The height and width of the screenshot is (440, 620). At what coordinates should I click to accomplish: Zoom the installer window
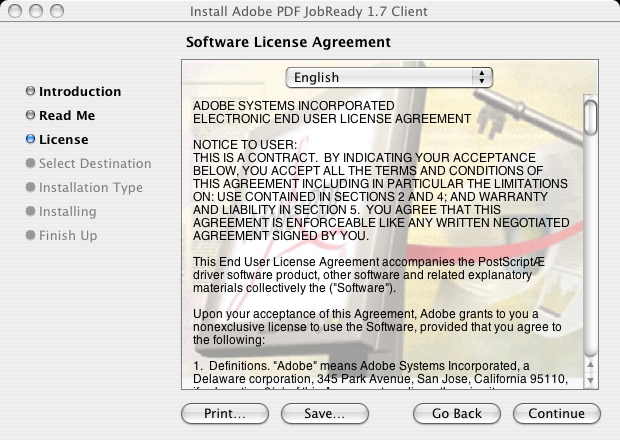(57, 11)
